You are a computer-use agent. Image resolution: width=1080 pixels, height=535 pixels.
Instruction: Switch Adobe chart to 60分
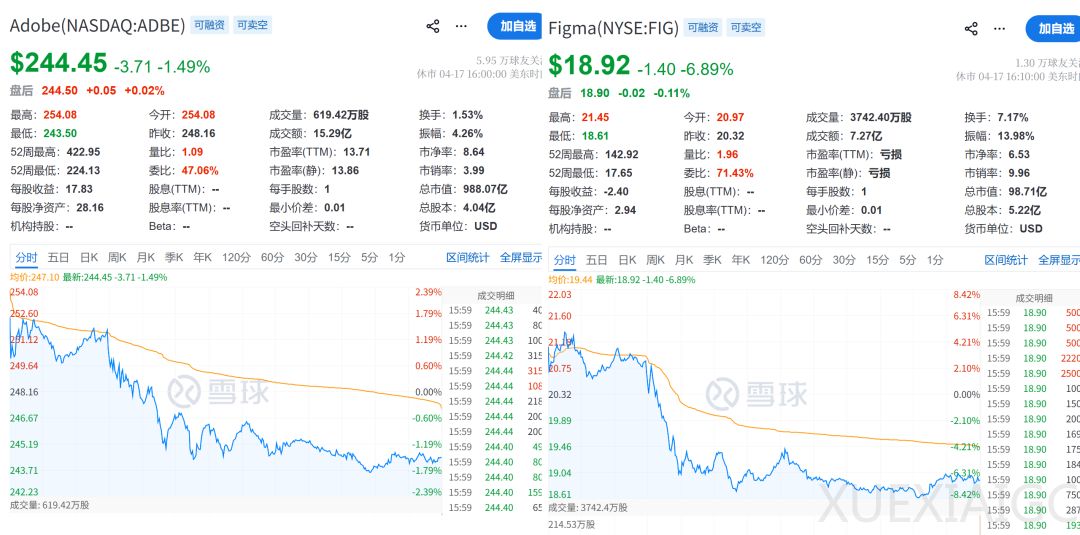tap(272, 258)
